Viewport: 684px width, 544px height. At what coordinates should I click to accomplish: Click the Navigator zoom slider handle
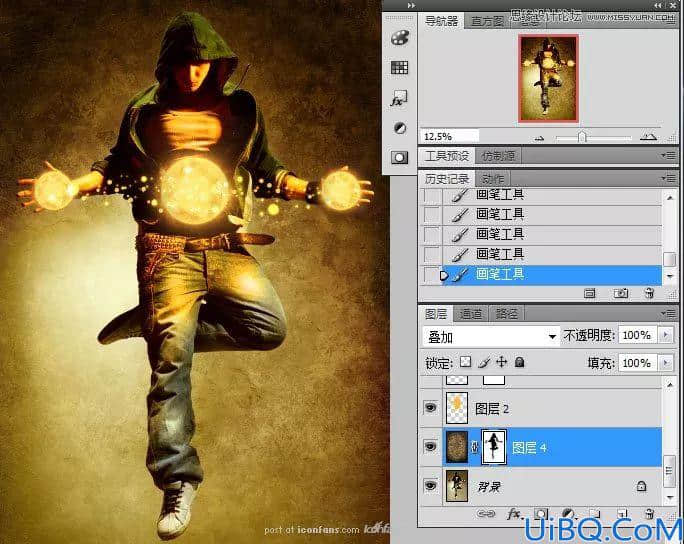pyautogui.click(x=582, y=137)
